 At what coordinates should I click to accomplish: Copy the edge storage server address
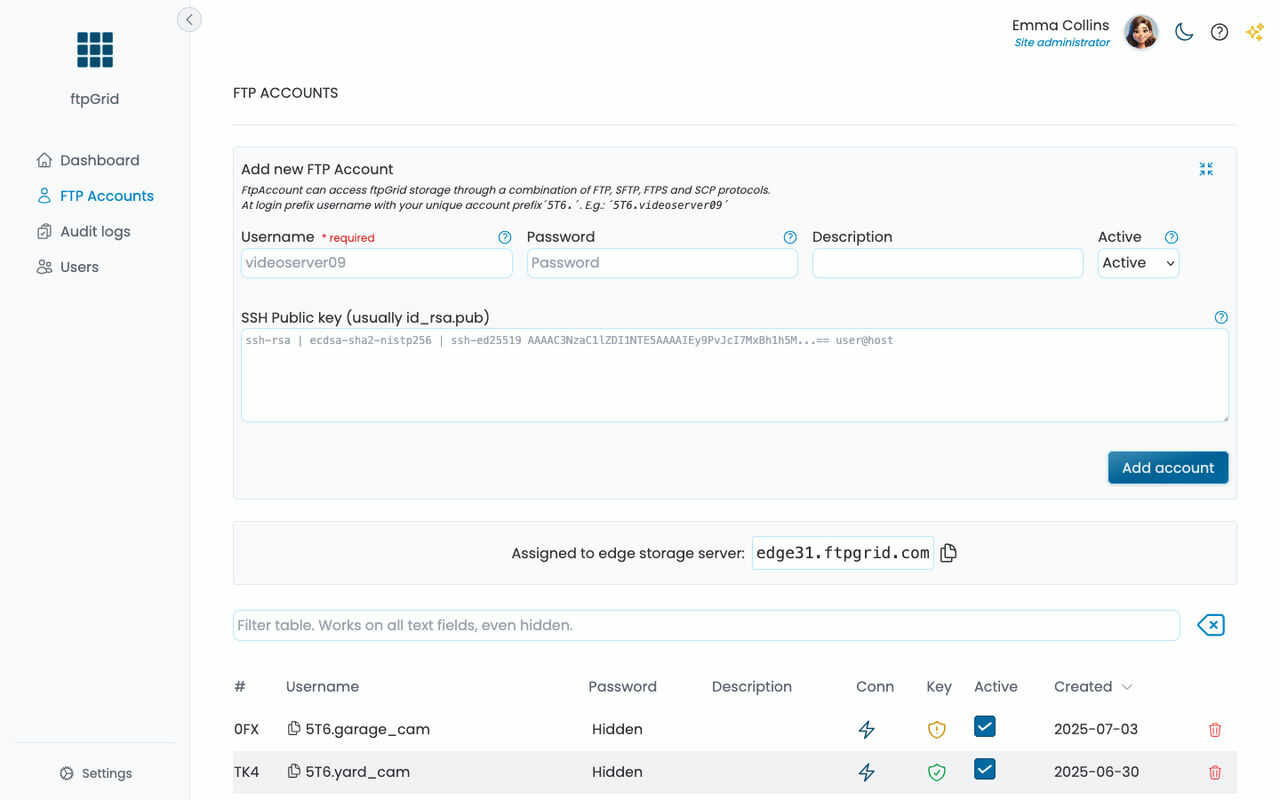[x=948, y=553]
